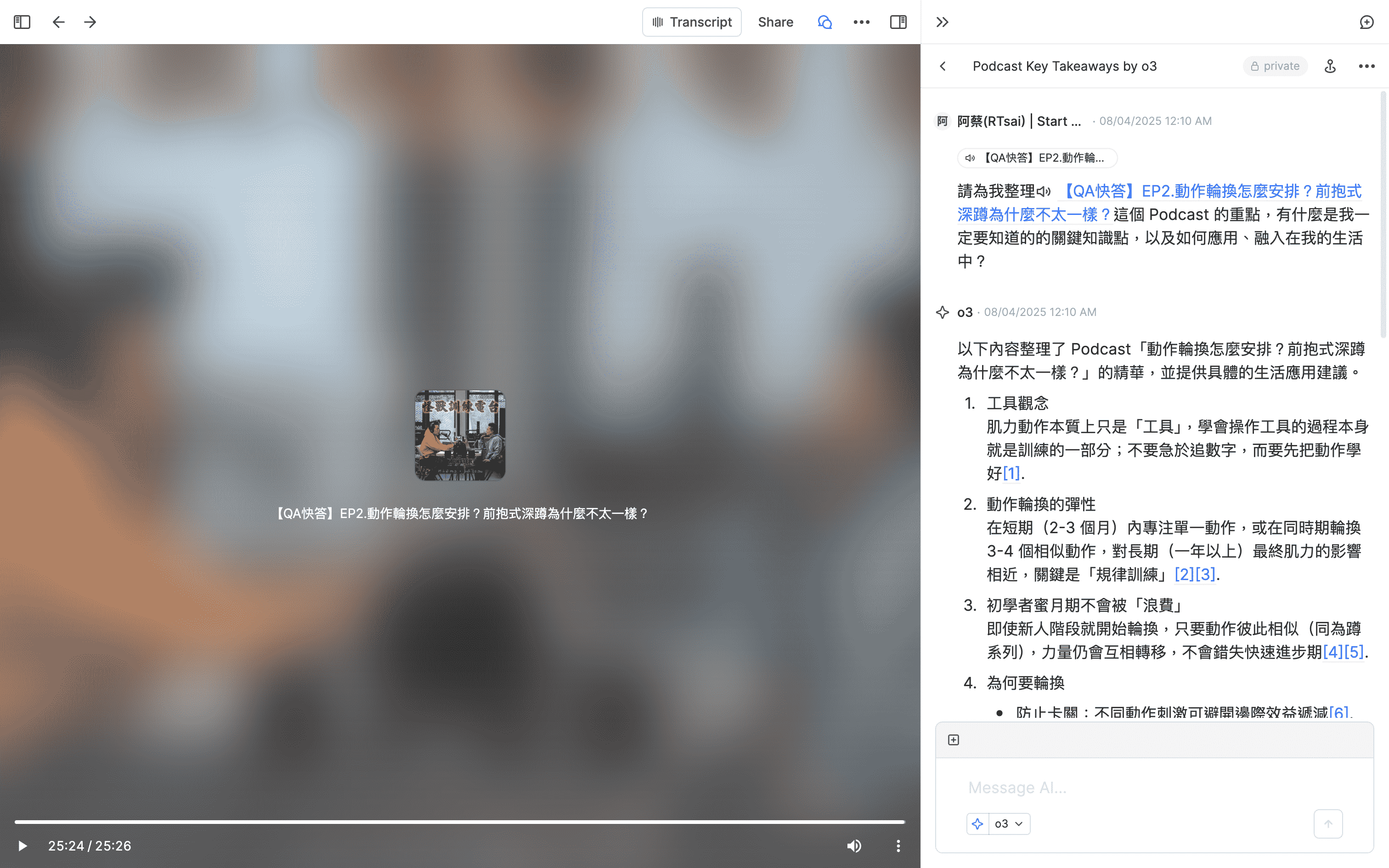Screen dimensions: 1389x868
Task: Share the current page
Action: (x=775, y=22)
